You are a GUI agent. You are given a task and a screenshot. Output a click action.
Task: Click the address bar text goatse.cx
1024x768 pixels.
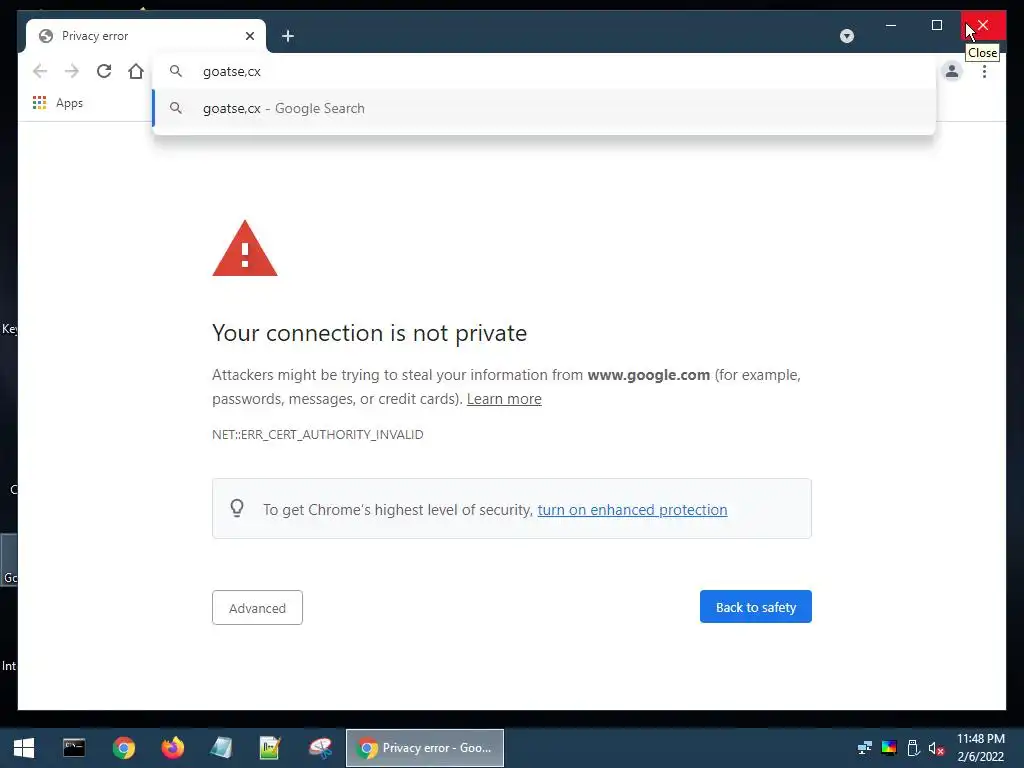point(232,71)
